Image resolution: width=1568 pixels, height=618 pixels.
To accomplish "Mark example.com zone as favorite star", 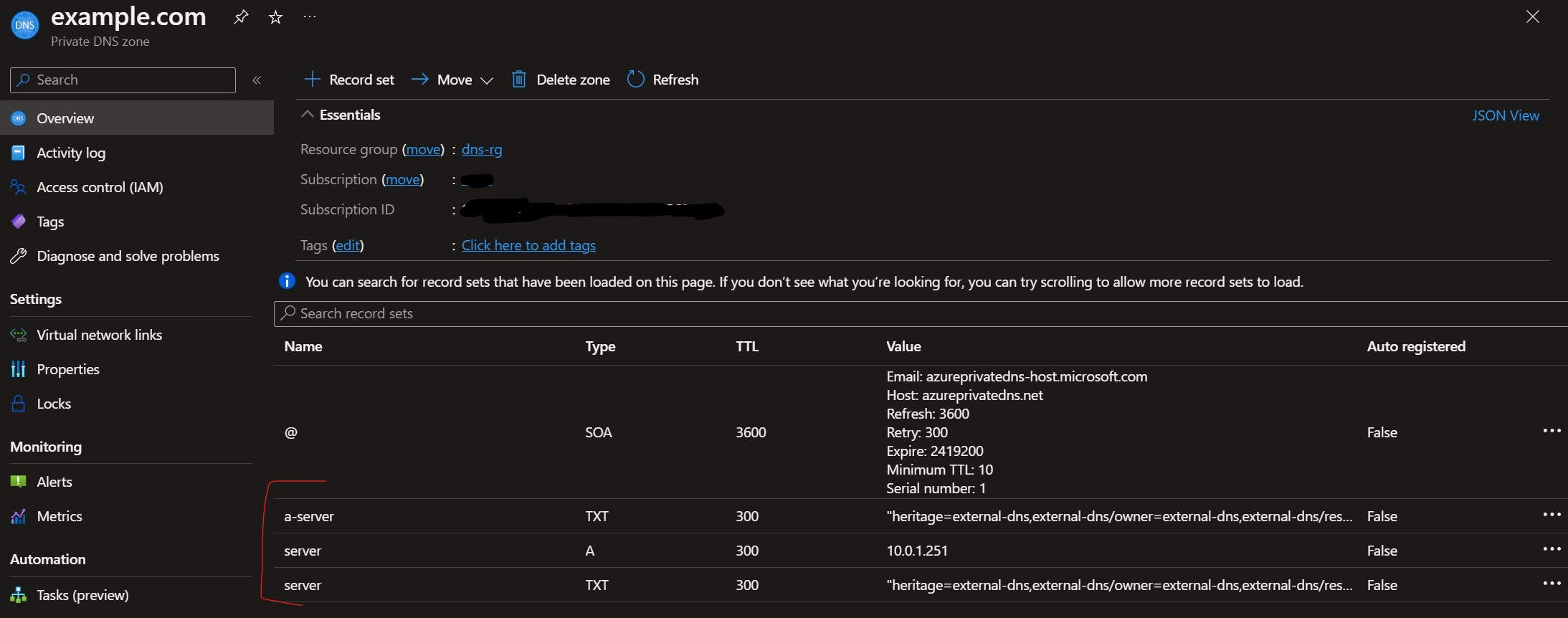I will click(x=275, y=17).
